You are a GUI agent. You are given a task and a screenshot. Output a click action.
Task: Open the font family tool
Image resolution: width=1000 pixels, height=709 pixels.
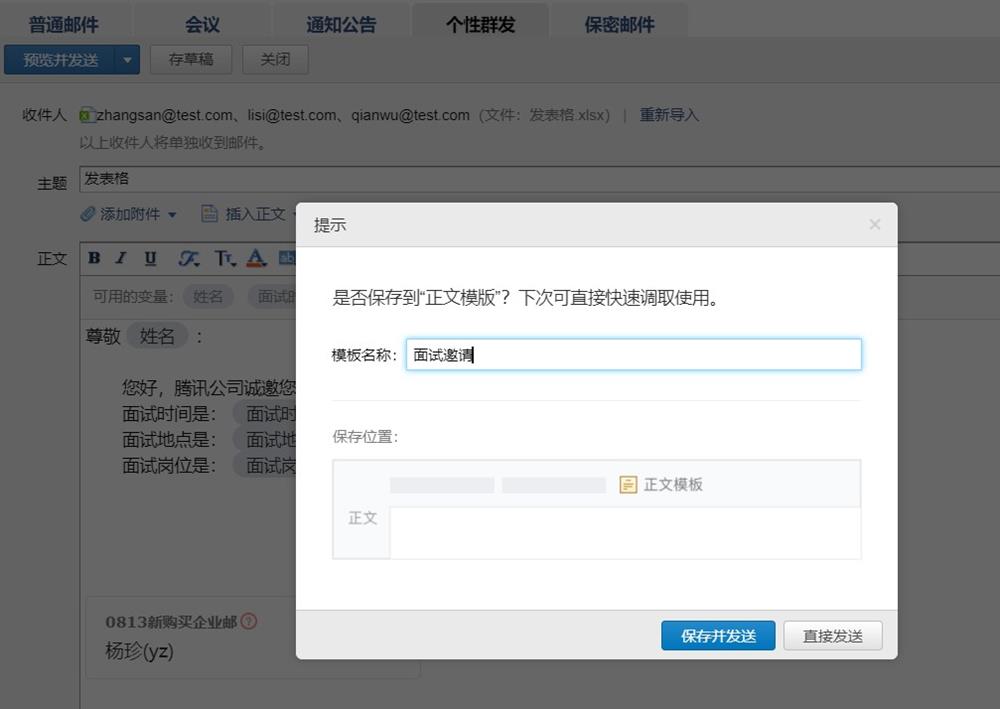(189, 258)
